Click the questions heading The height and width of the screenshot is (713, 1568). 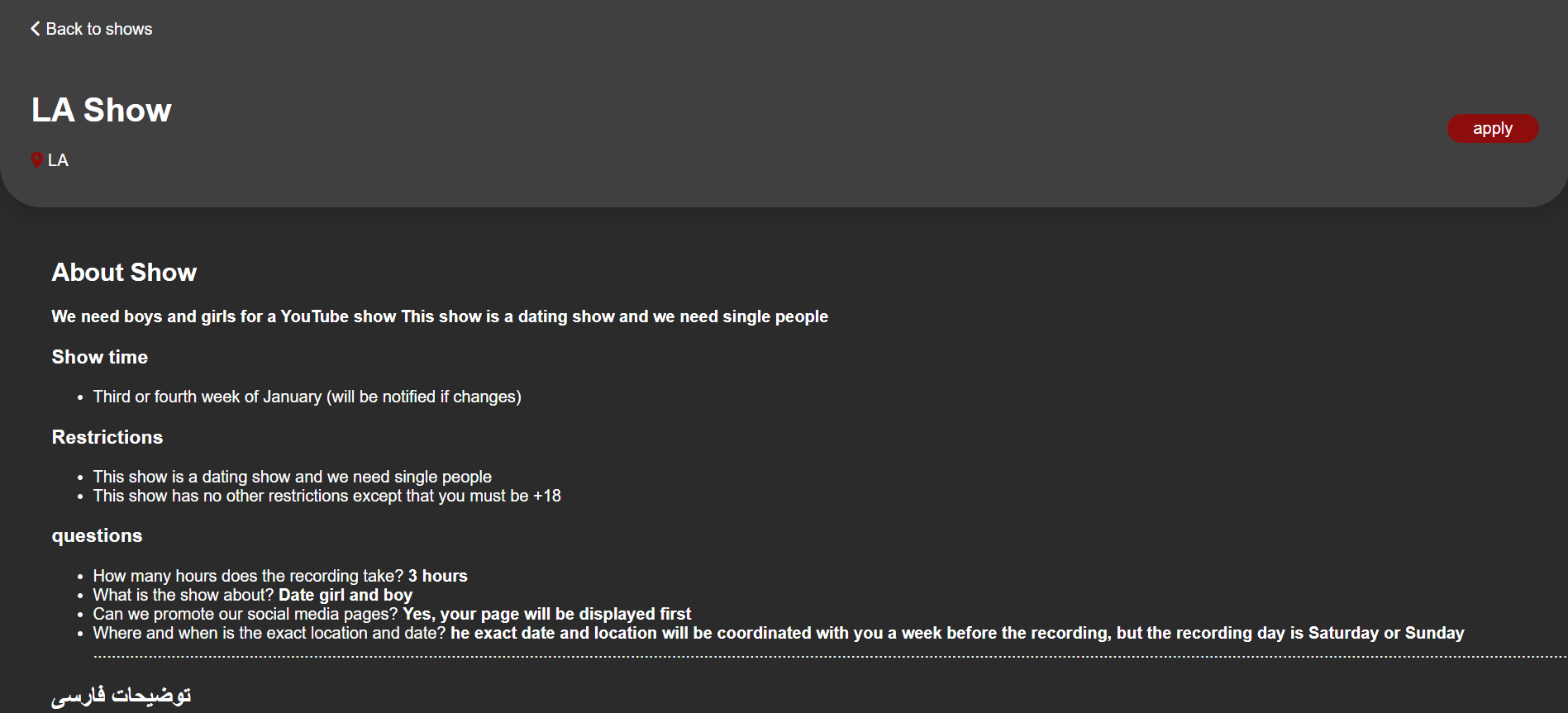[x=97, y=535]
